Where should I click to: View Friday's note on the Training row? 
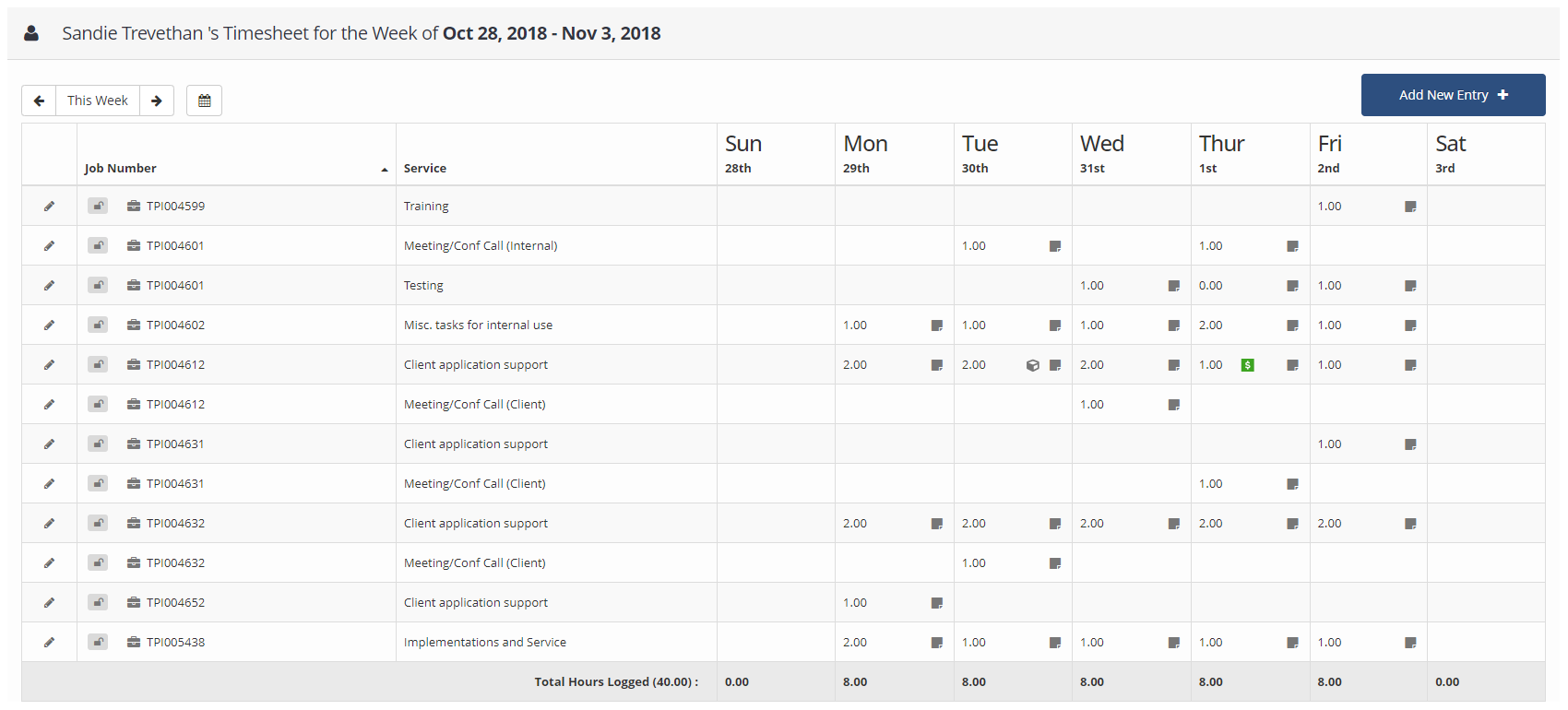click(x=1409, y=207)
